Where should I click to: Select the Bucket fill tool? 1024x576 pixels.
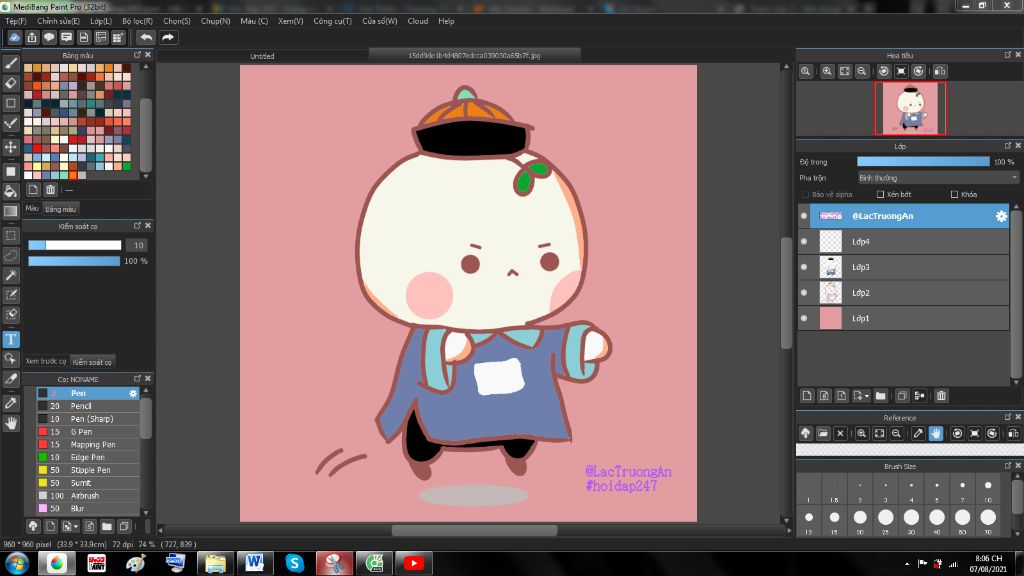(x=11, y=191)
